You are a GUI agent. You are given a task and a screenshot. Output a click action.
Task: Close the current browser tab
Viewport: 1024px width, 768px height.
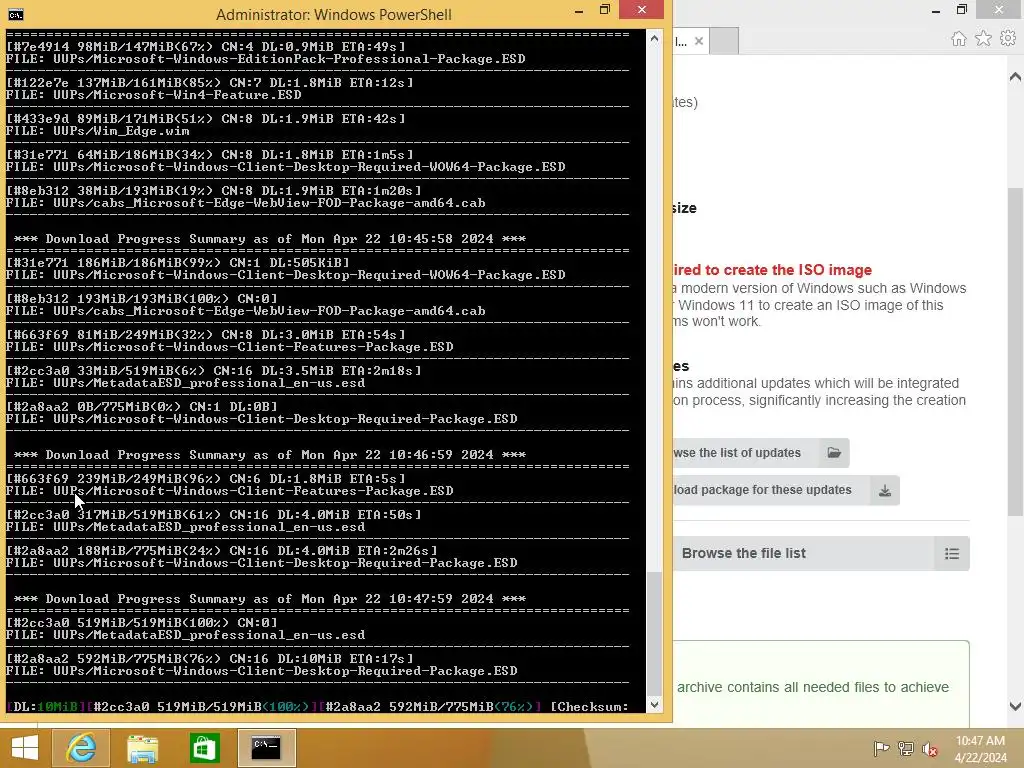point(699,41)
